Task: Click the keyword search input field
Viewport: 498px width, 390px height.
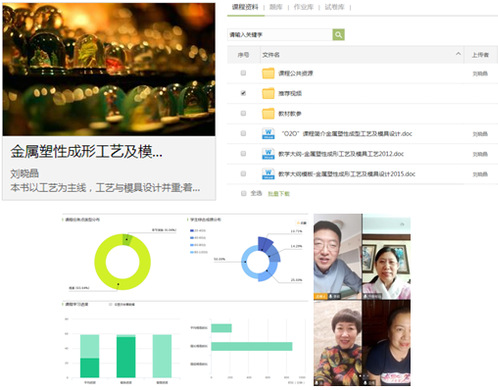Action: 280,35
